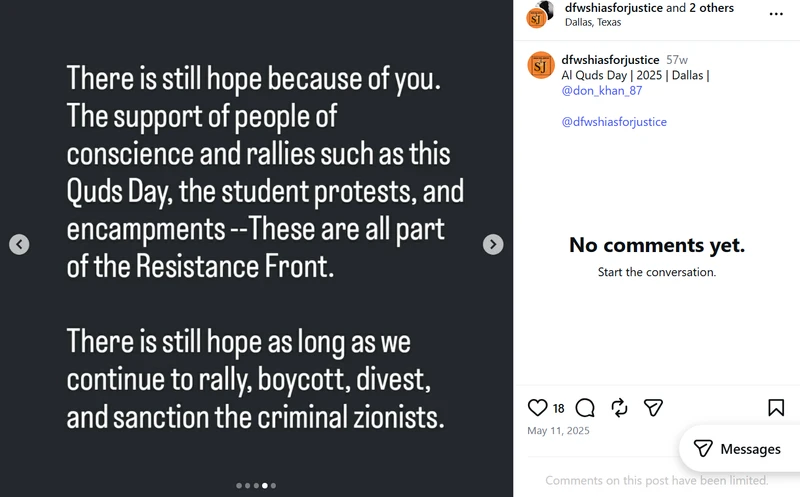Image resolution: width=800 pixels, height=497 pixels.
Task: Share post with the paper plane icon
Action: point(653,408)
